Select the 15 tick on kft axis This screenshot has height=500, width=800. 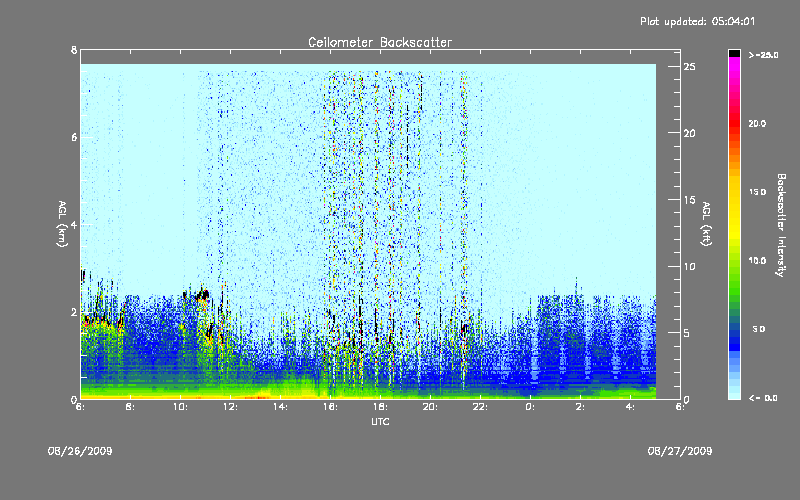[x=689, y=200]
